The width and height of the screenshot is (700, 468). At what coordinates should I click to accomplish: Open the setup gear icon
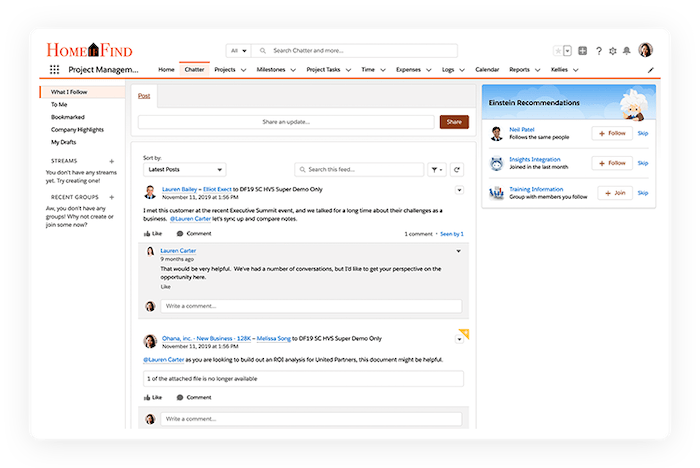click(612, 50)
